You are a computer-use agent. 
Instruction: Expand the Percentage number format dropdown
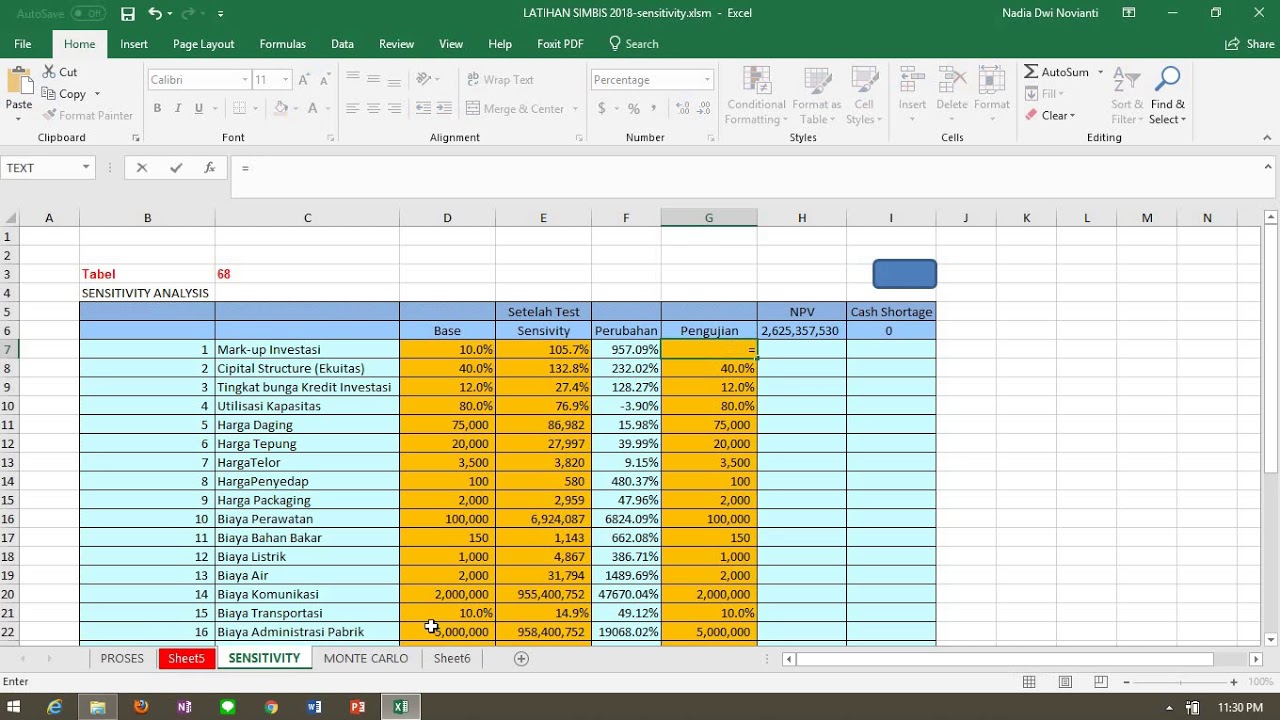click(x=707, y=80)
